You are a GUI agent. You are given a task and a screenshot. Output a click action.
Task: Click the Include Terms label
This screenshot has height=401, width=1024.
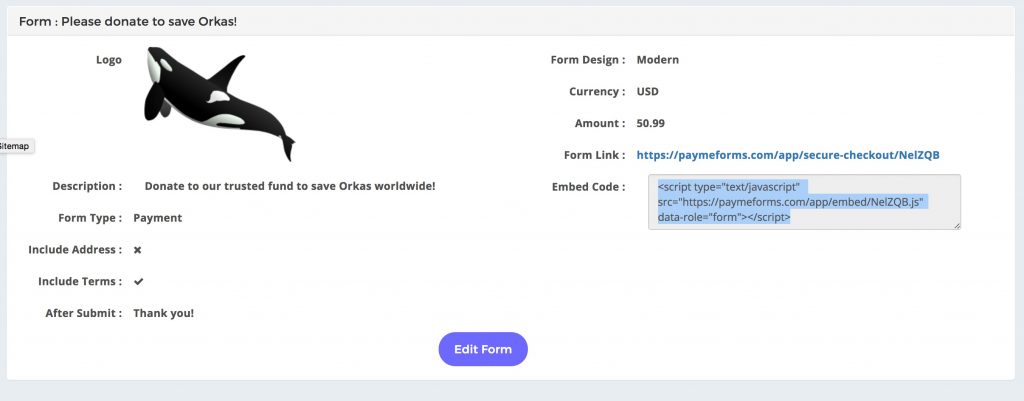tap(80, 281)
